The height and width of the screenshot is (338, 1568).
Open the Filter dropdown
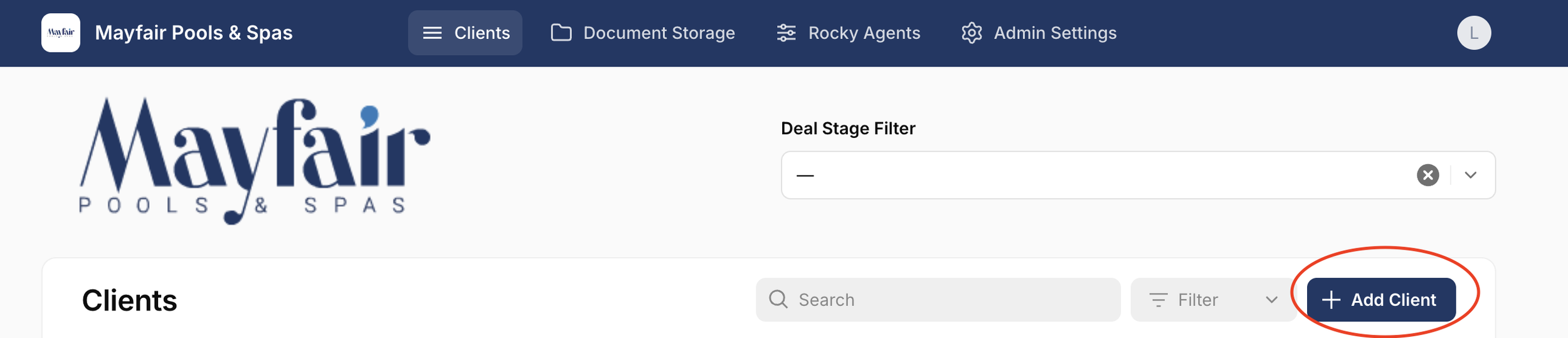[1213, 300]
